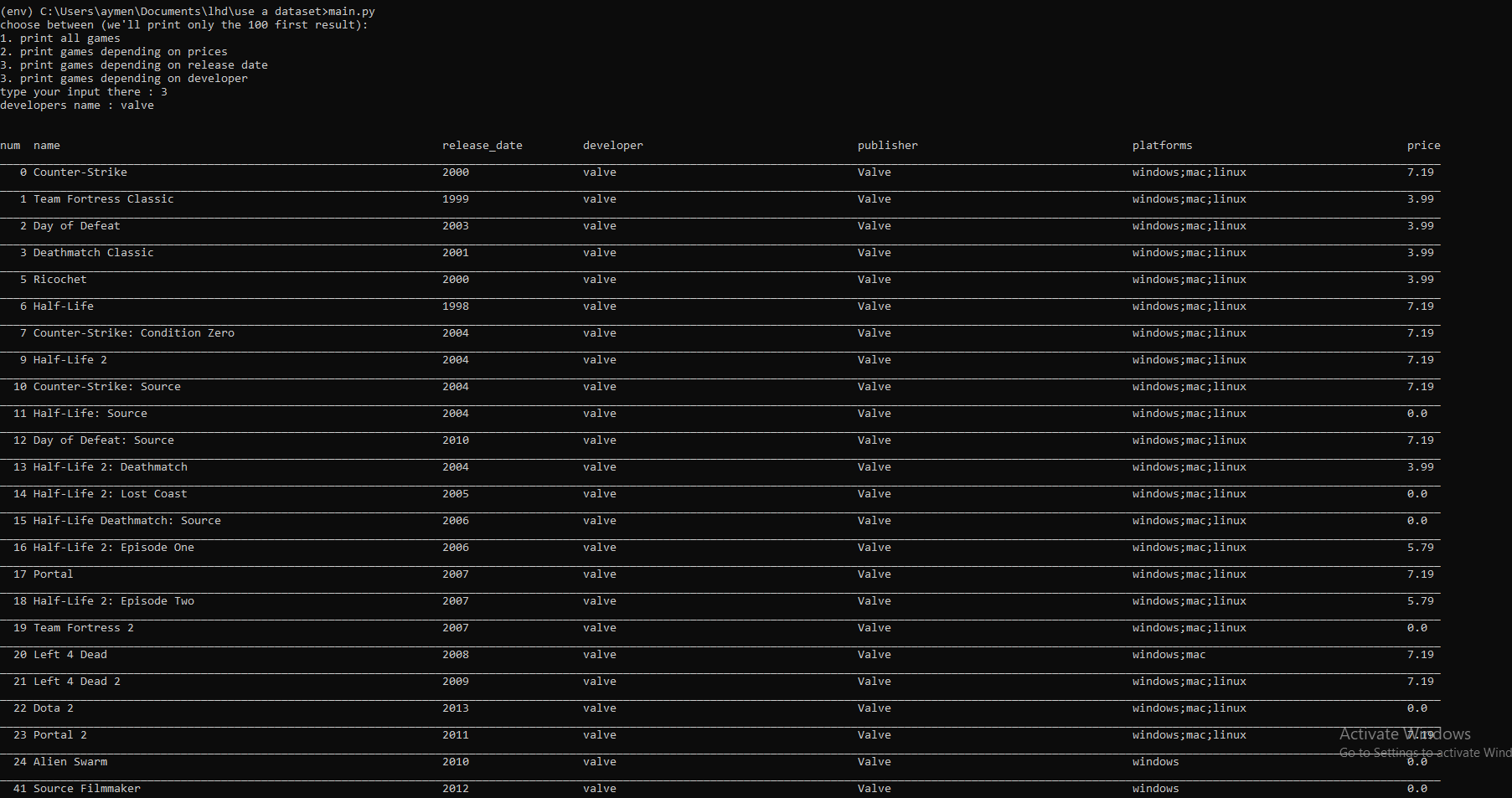1512x798 pixels.
Task: Click the "num" column header
Action: point(10,145)
